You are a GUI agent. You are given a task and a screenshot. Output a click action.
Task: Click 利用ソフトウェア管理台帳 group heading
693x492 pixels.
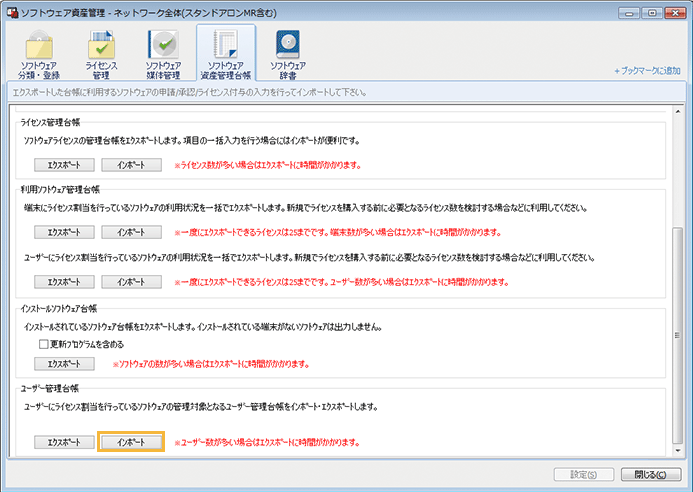61,190
